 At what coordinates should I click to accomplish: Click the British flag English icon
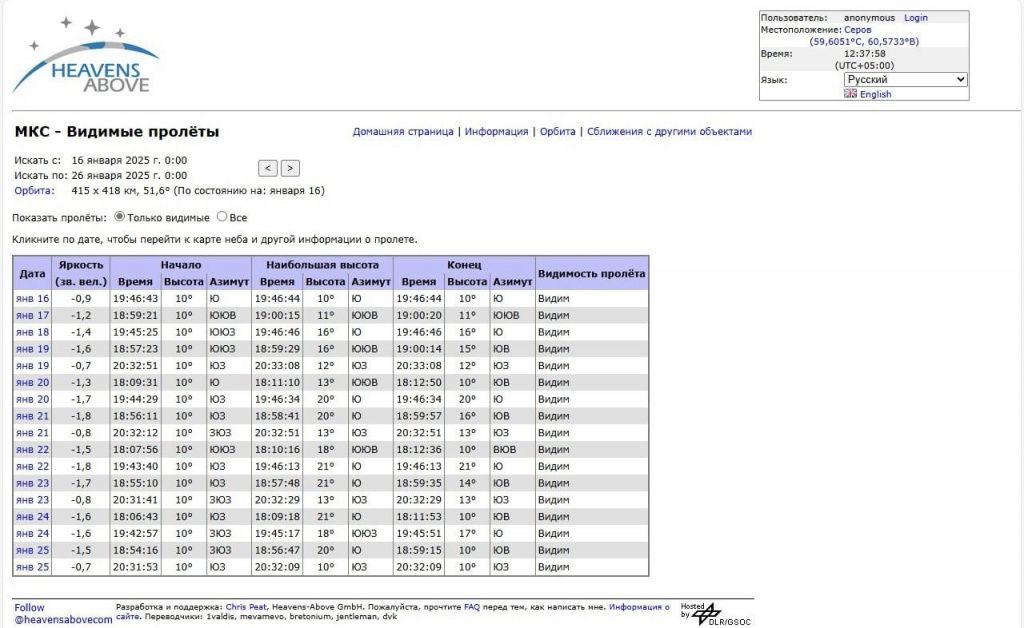point(850,94)
